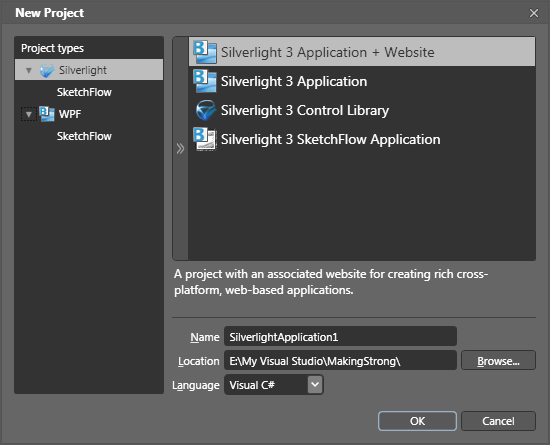
Task: Collapse the Silverlight tree node arrow
Action: (x=29, y=70)
